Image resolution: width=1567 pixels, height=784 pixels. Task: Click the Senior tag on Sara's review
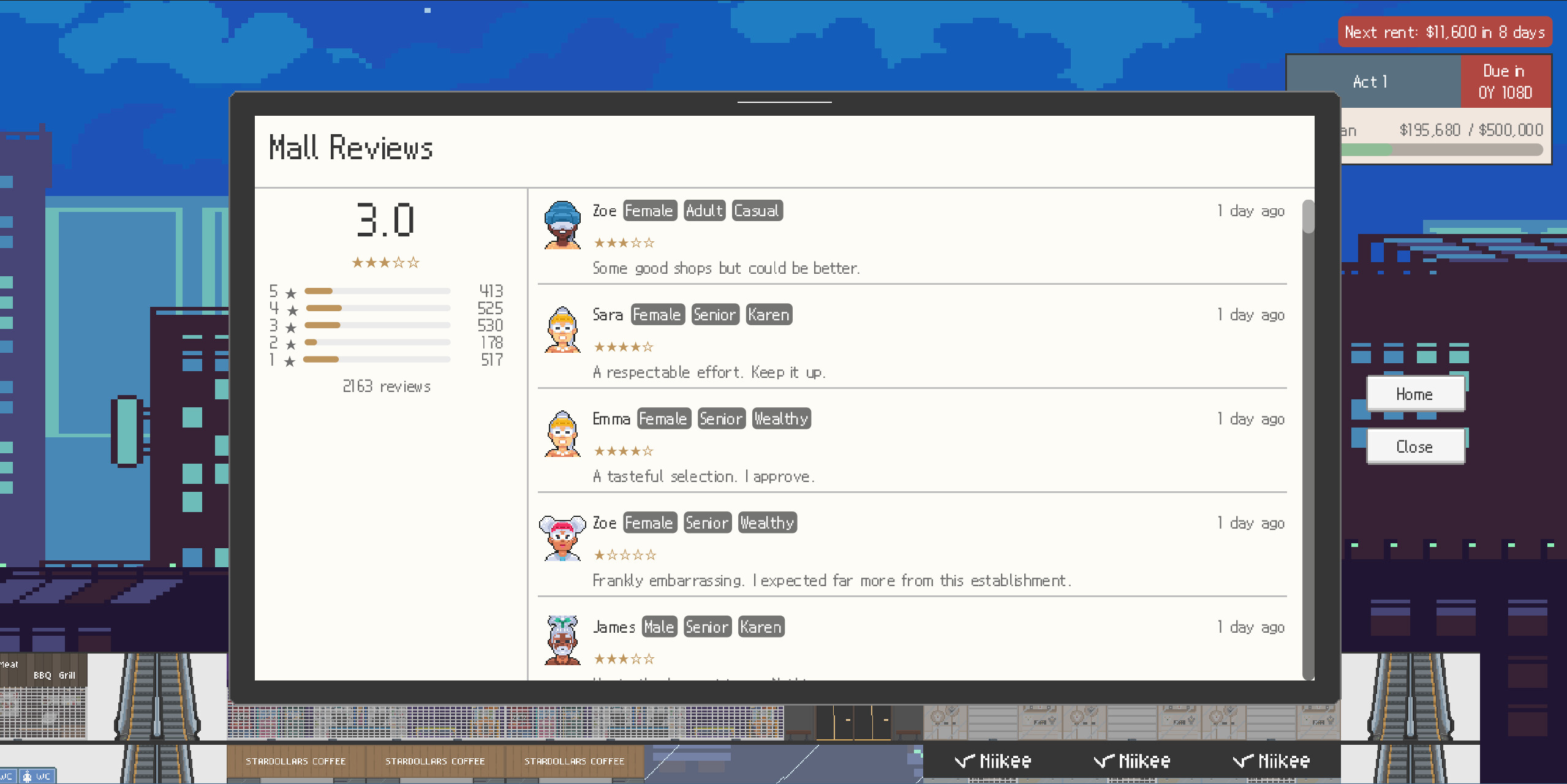tap(716, 315)
